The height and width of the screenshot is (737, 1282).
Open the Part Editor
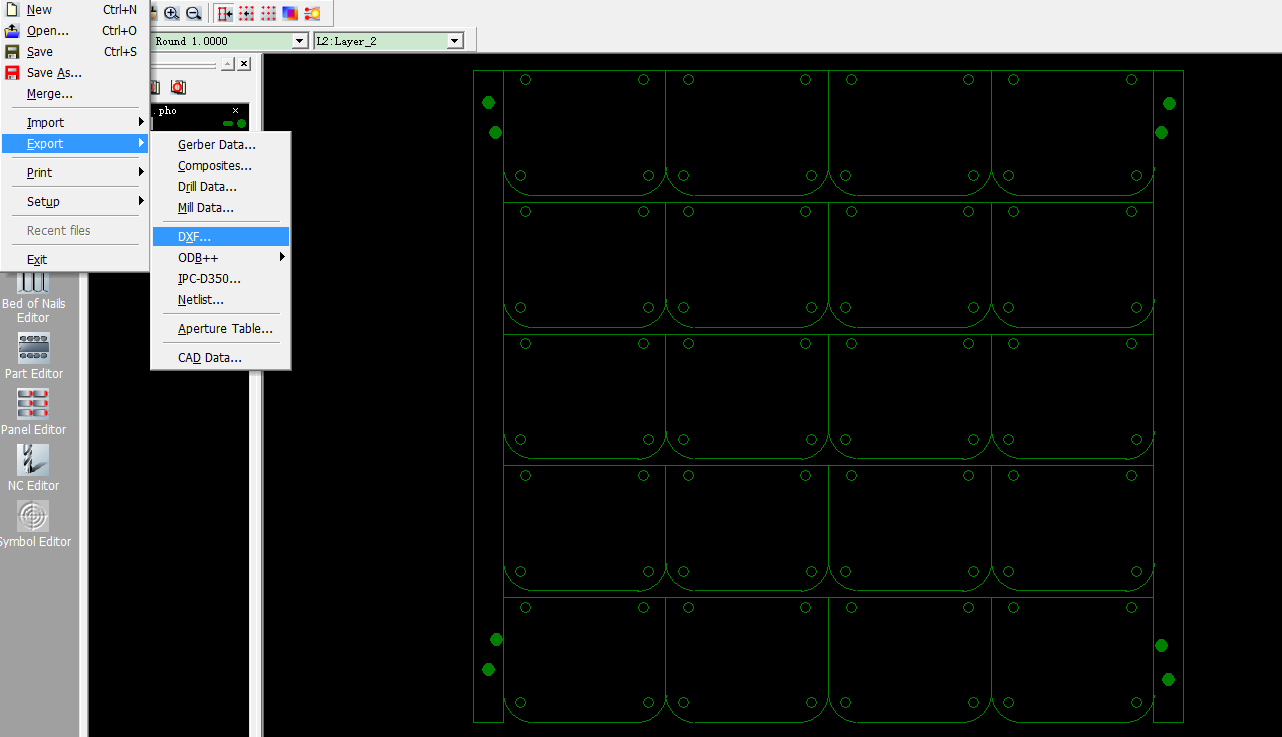click(33, 355)
